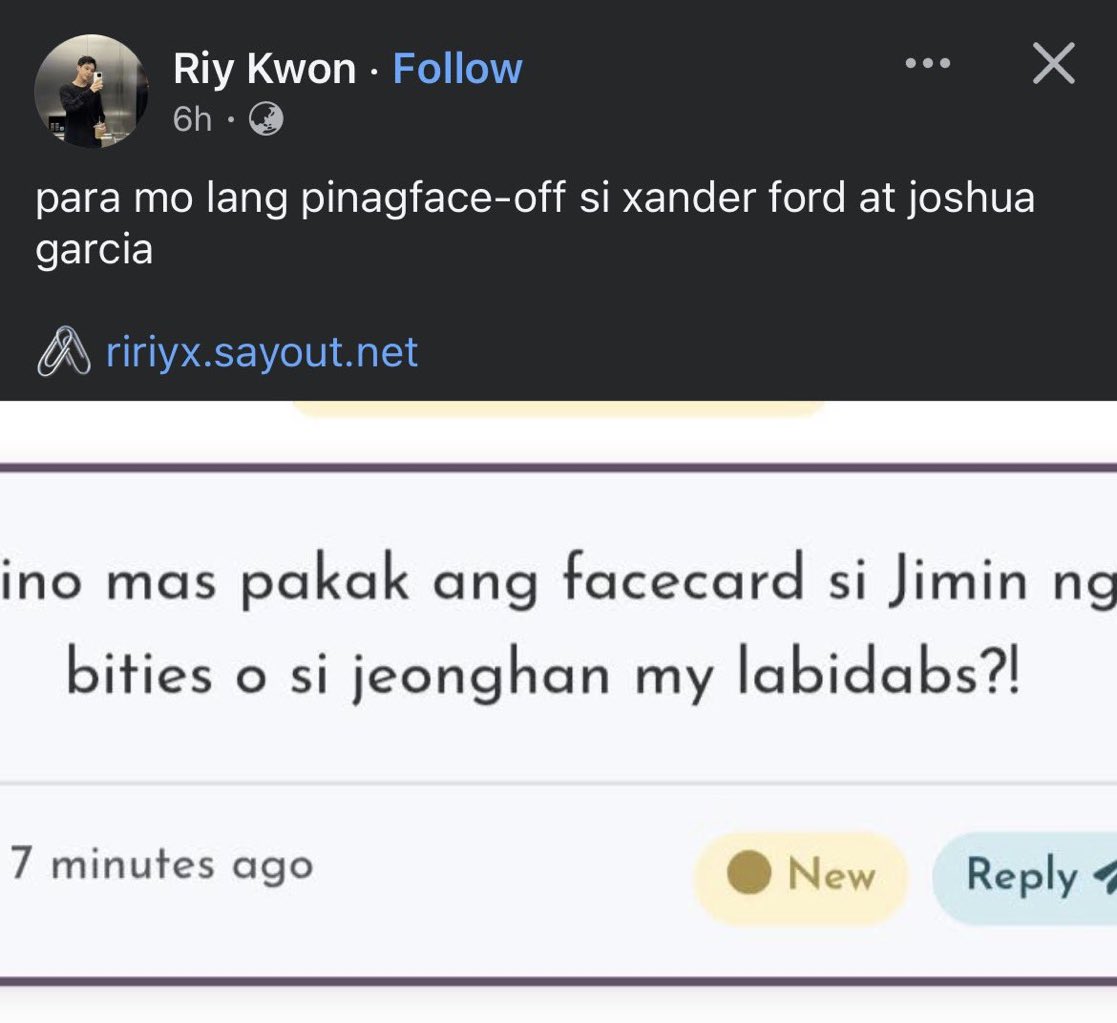Click the globe public audience icon
1117x1023 pixels.
(x=266, y=119)
